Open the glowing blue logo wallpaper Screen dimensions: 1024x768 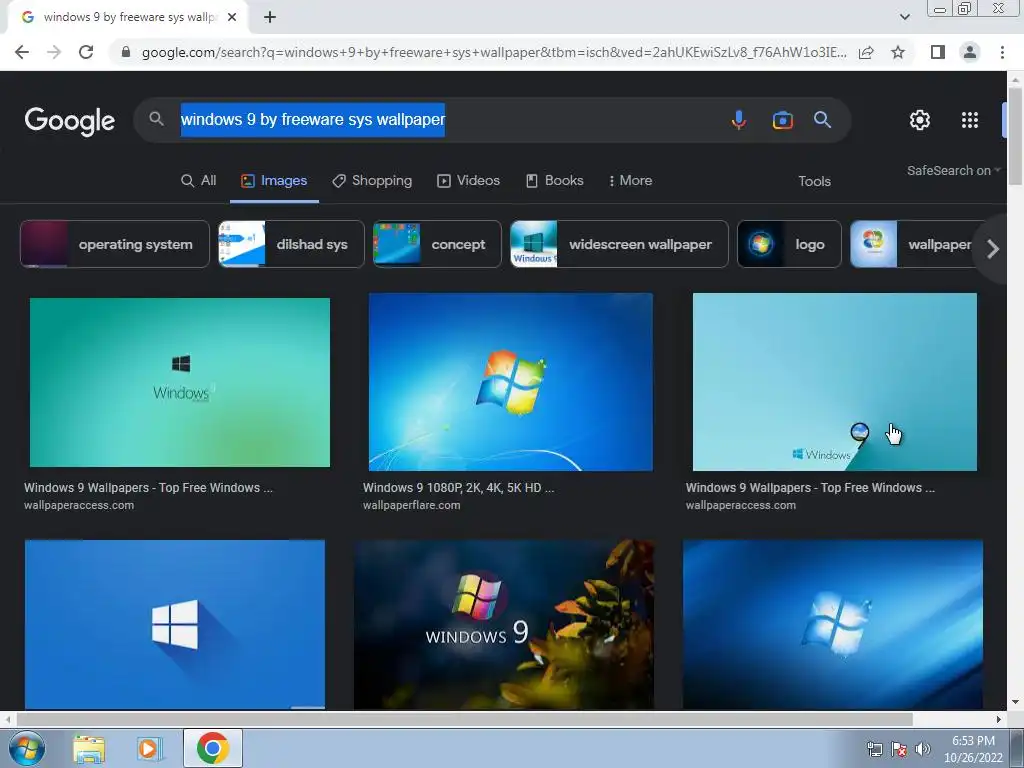(x=833, y=624)
